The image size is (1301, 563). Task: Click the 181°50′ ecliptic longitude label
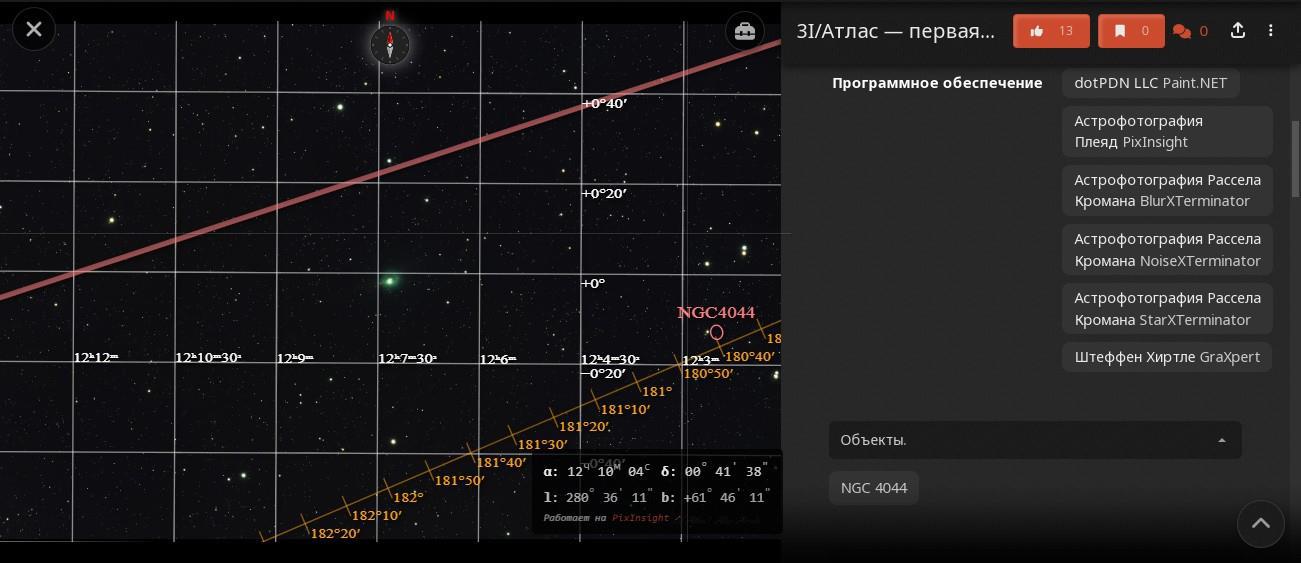[459, 480]
